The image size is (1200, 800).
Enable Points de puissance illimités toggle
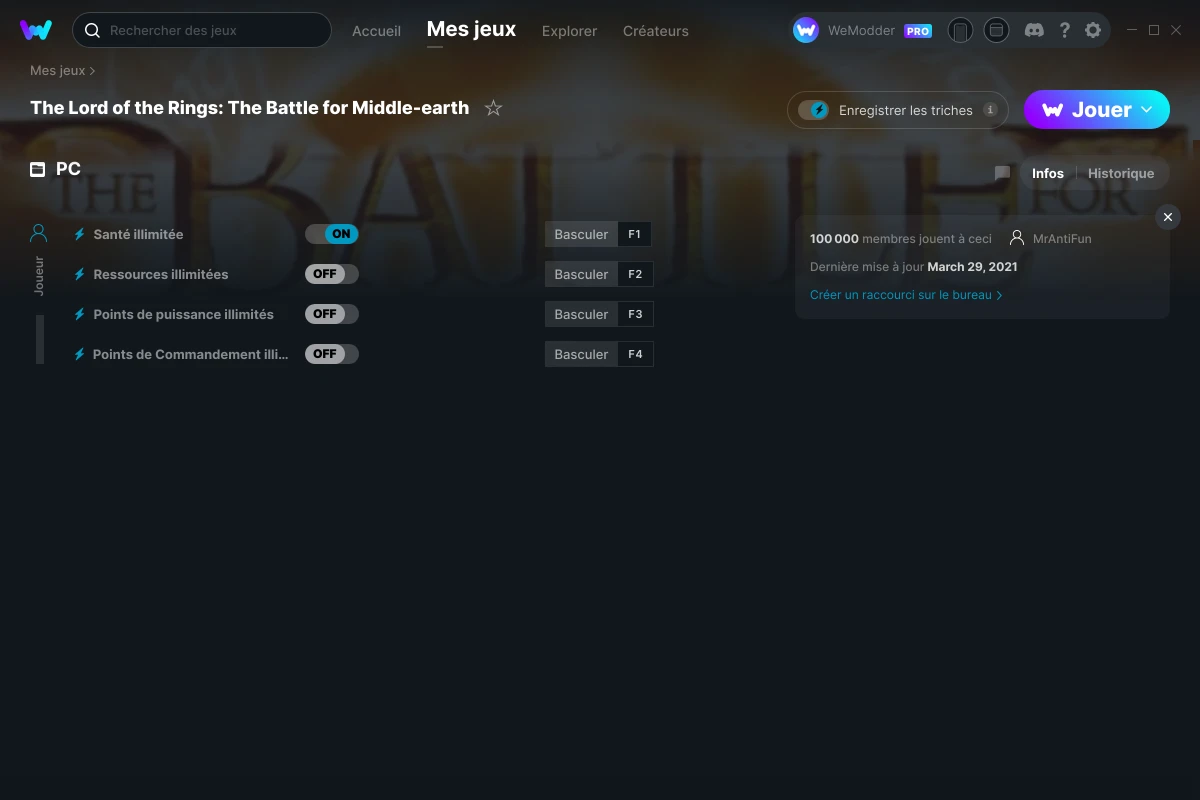332,314
